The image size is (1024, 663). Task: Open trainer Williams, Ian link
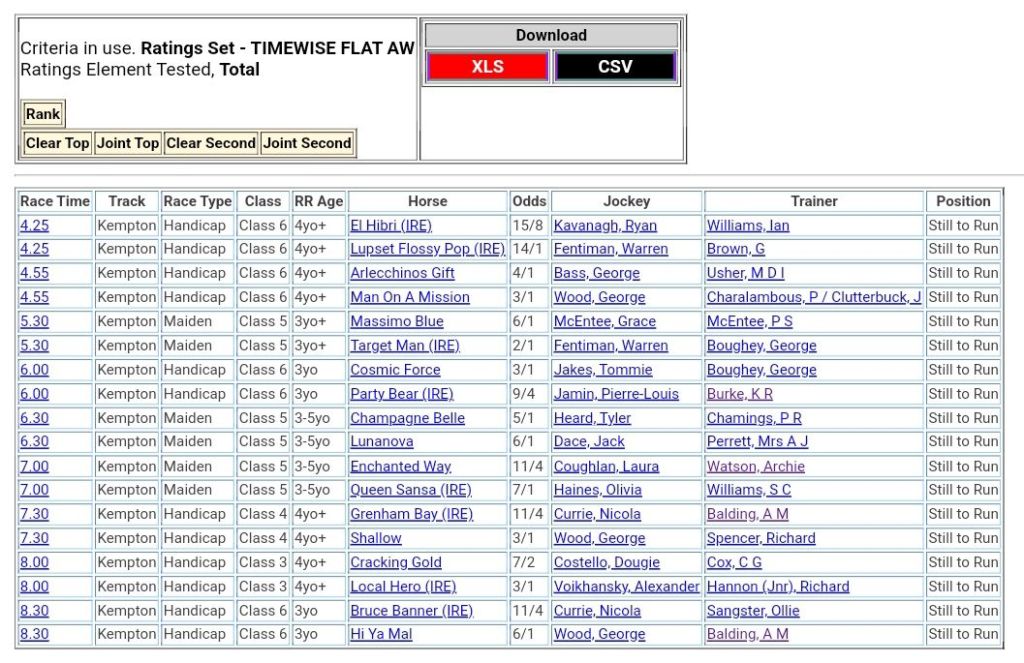pos(747,225)
